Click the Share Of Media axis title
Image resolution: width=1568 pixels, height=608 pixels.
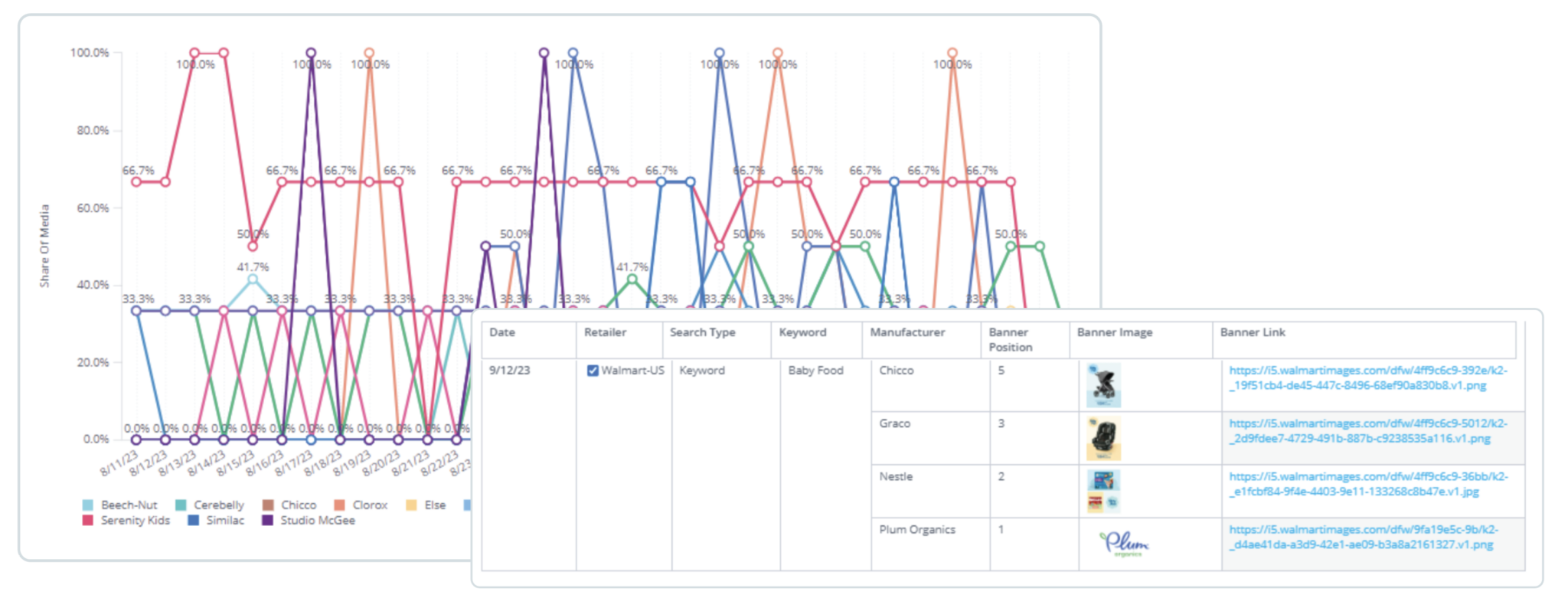pyautogui.click(x=44, y=246)
